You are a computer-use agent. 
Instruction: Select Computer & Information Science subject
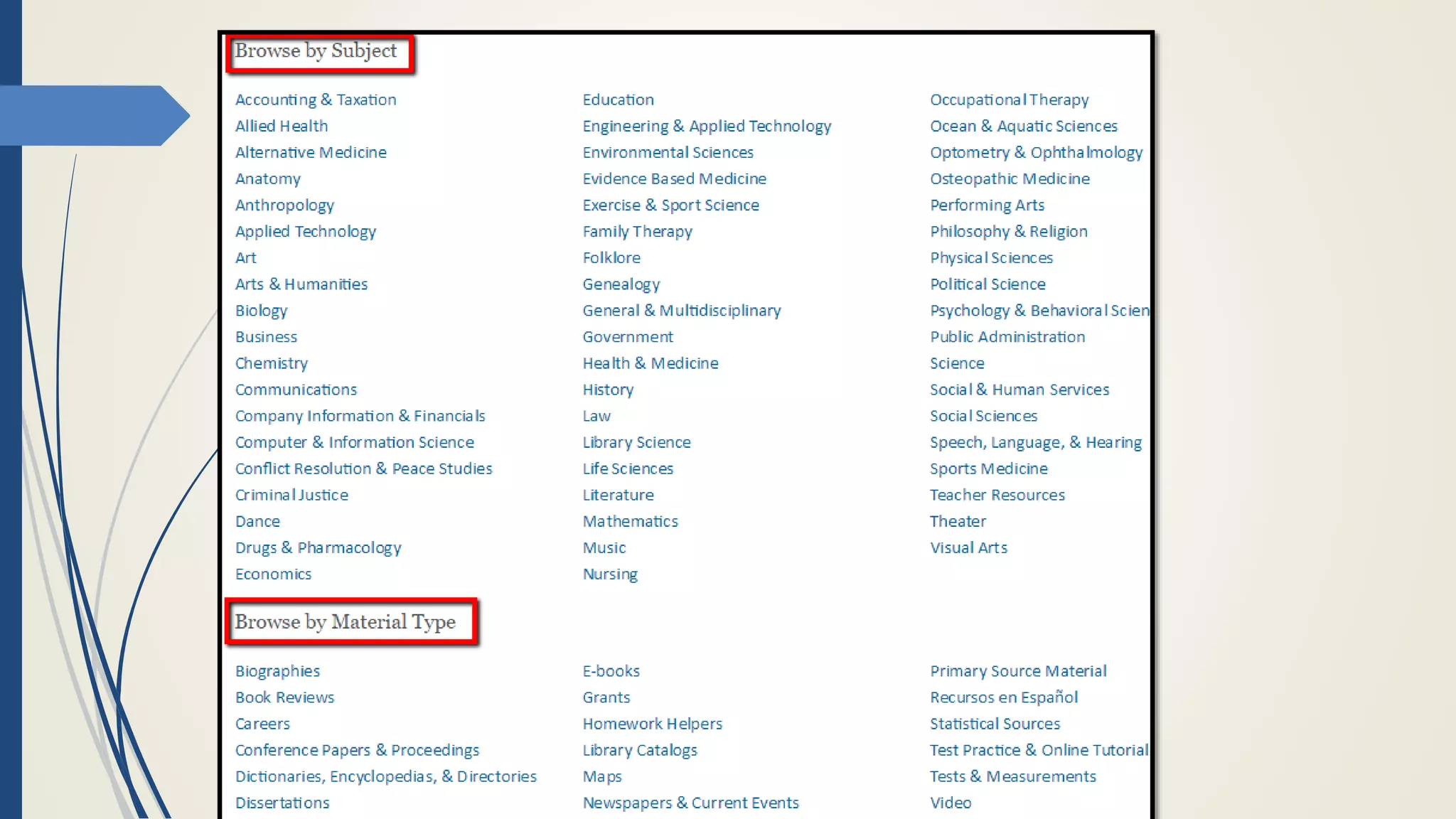pos(354,442)
